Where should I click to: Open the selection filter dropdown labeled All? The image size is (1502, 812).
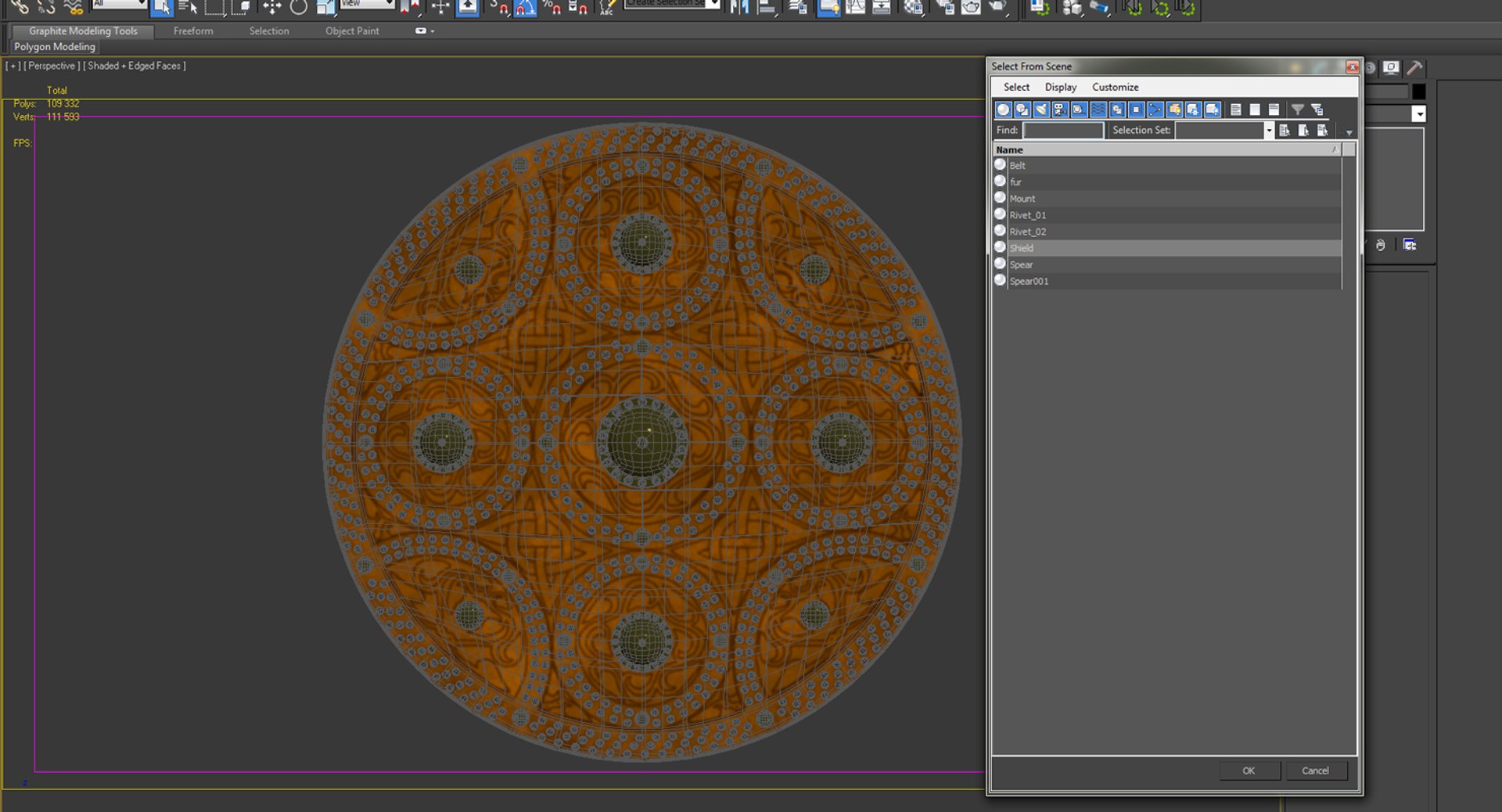[x=119, y=5]
